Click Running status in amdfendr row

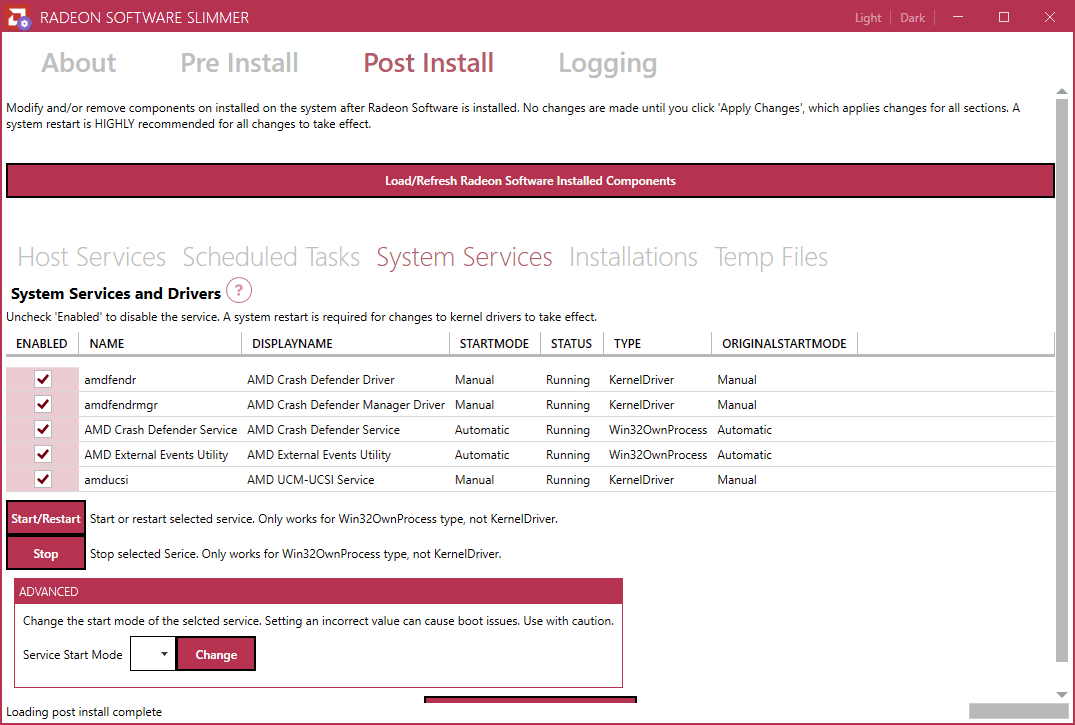[x=568, y=379]
